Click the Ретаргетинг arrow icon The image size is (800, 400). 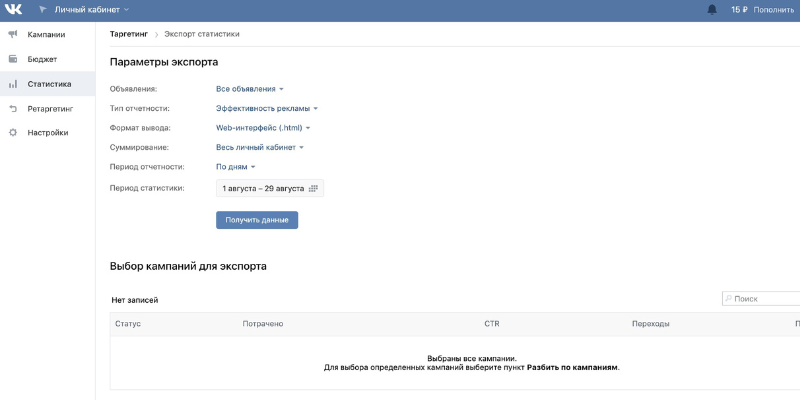(13, 108)
